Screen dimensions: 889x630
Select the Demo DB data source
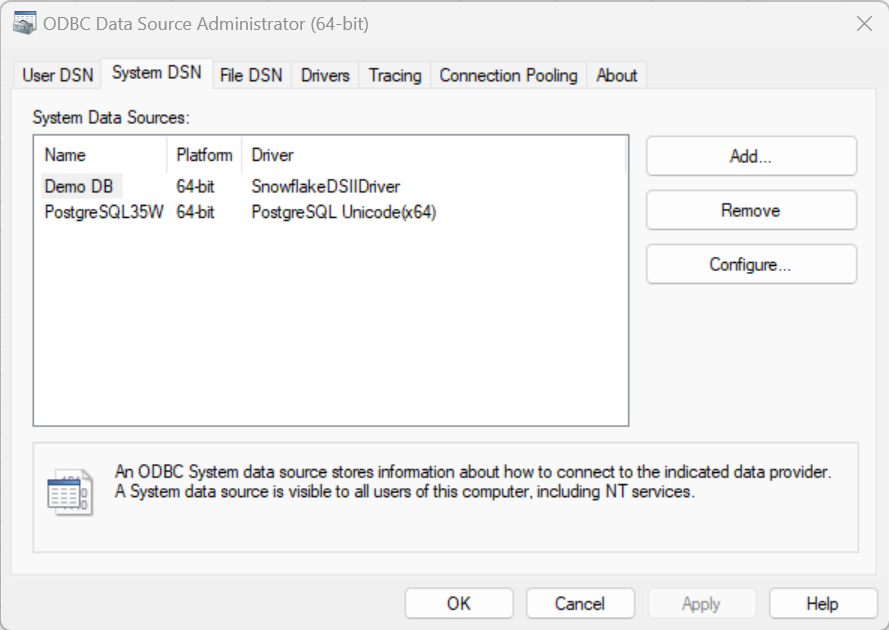[x=79, y=186]
